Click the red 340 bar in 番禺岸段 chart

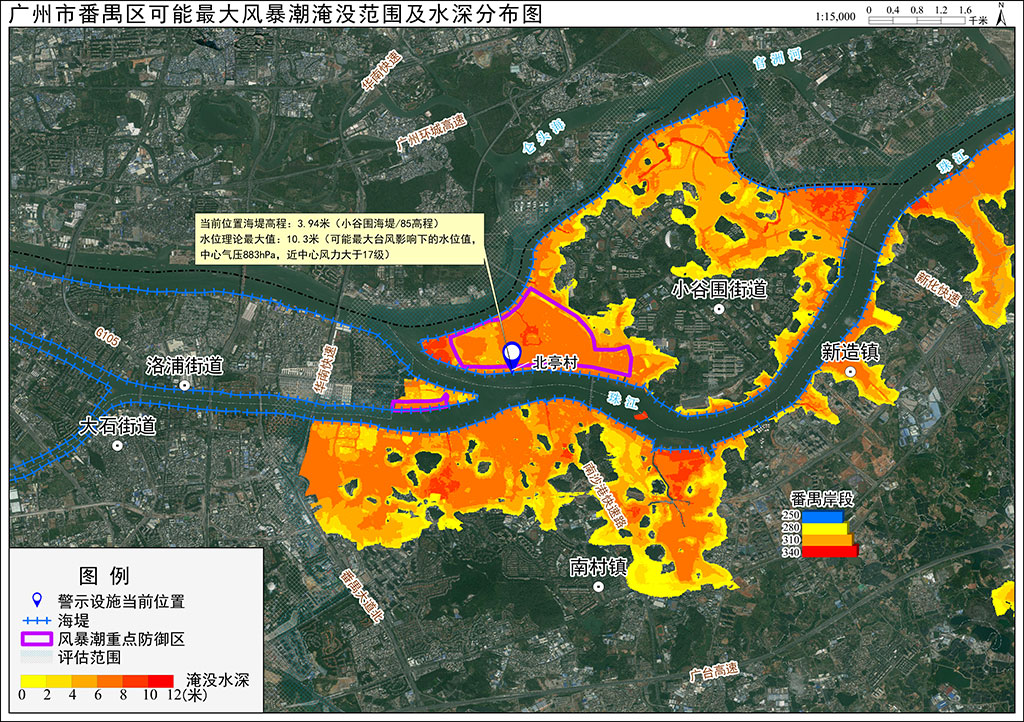click(x=829, y=552)
